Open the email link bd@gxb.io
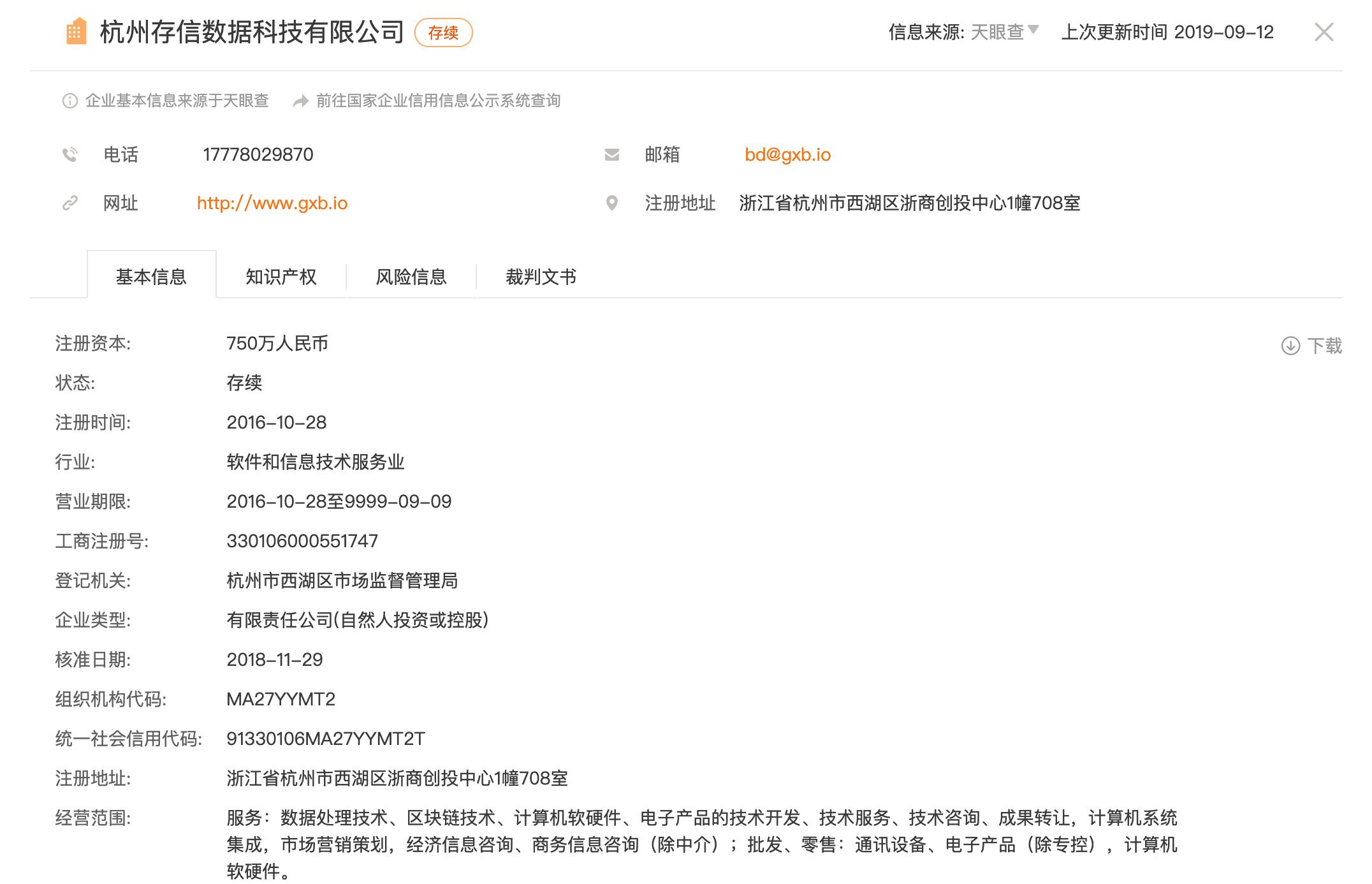 click(787, 154)
